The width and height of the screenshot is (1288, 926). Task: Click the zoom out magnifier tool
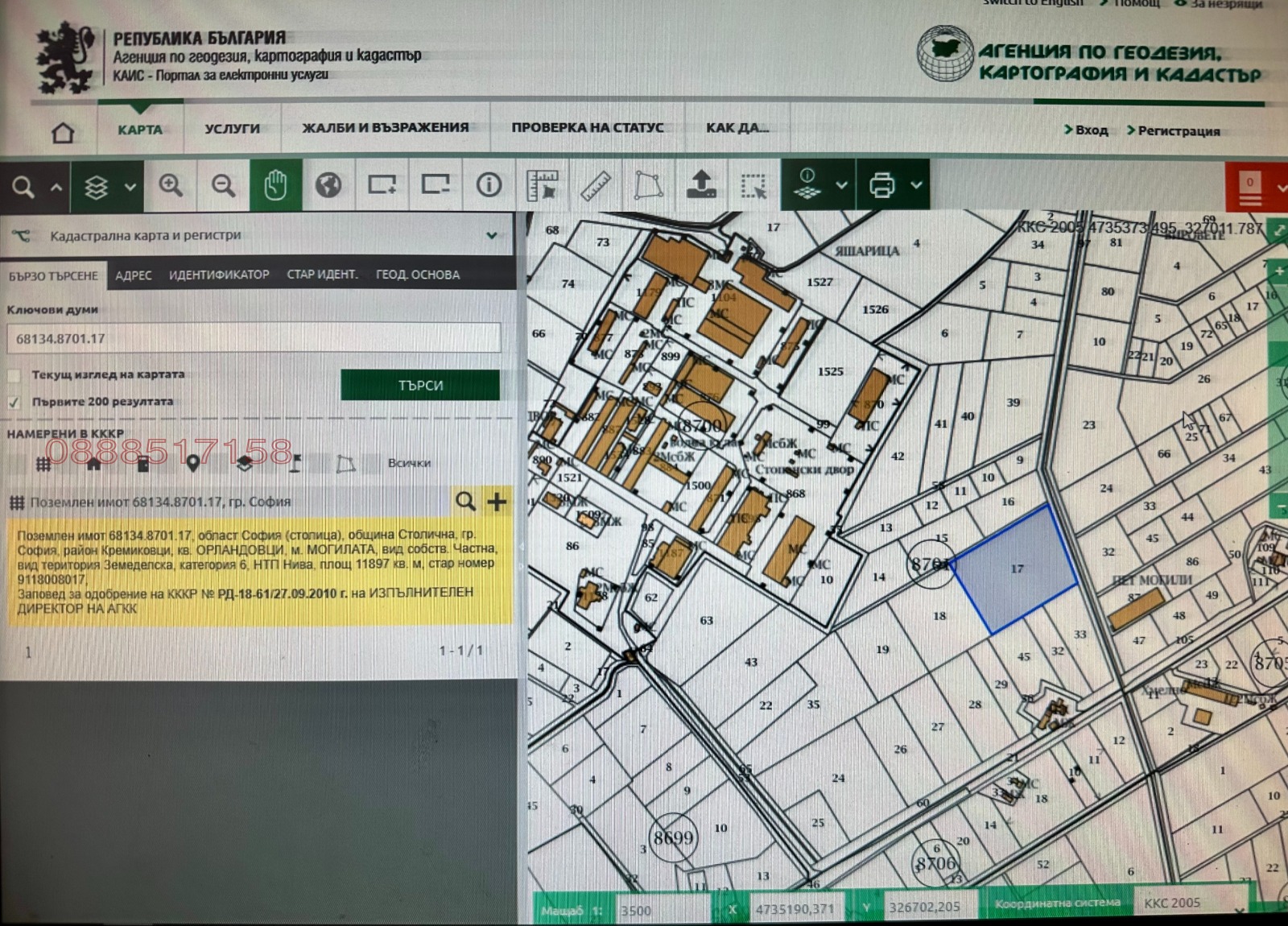[x=223, y=186]
